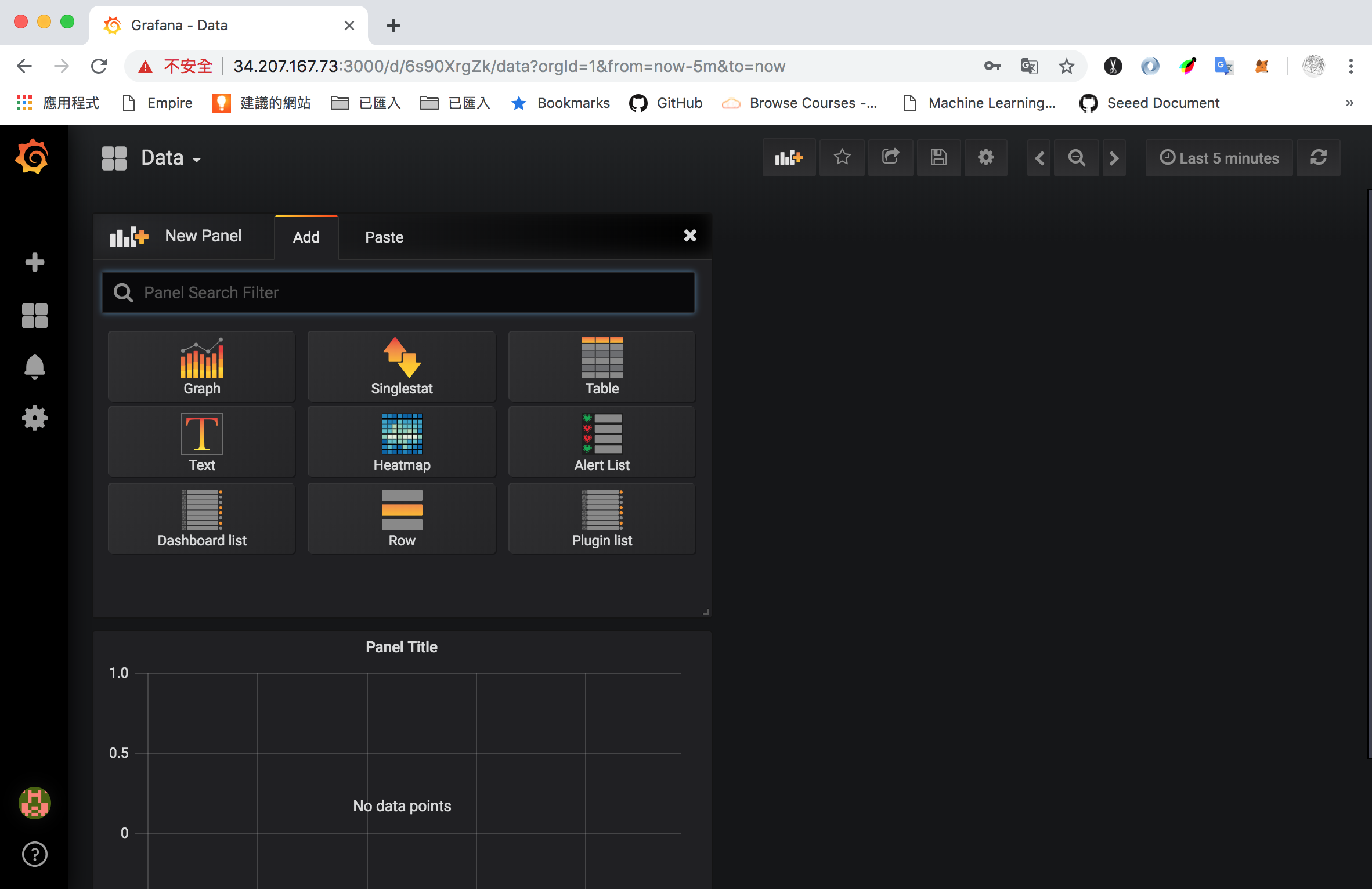This screenshot has width=1372, height=889.
Task: Add a Plugin list panel
Action: pos(602,518)
